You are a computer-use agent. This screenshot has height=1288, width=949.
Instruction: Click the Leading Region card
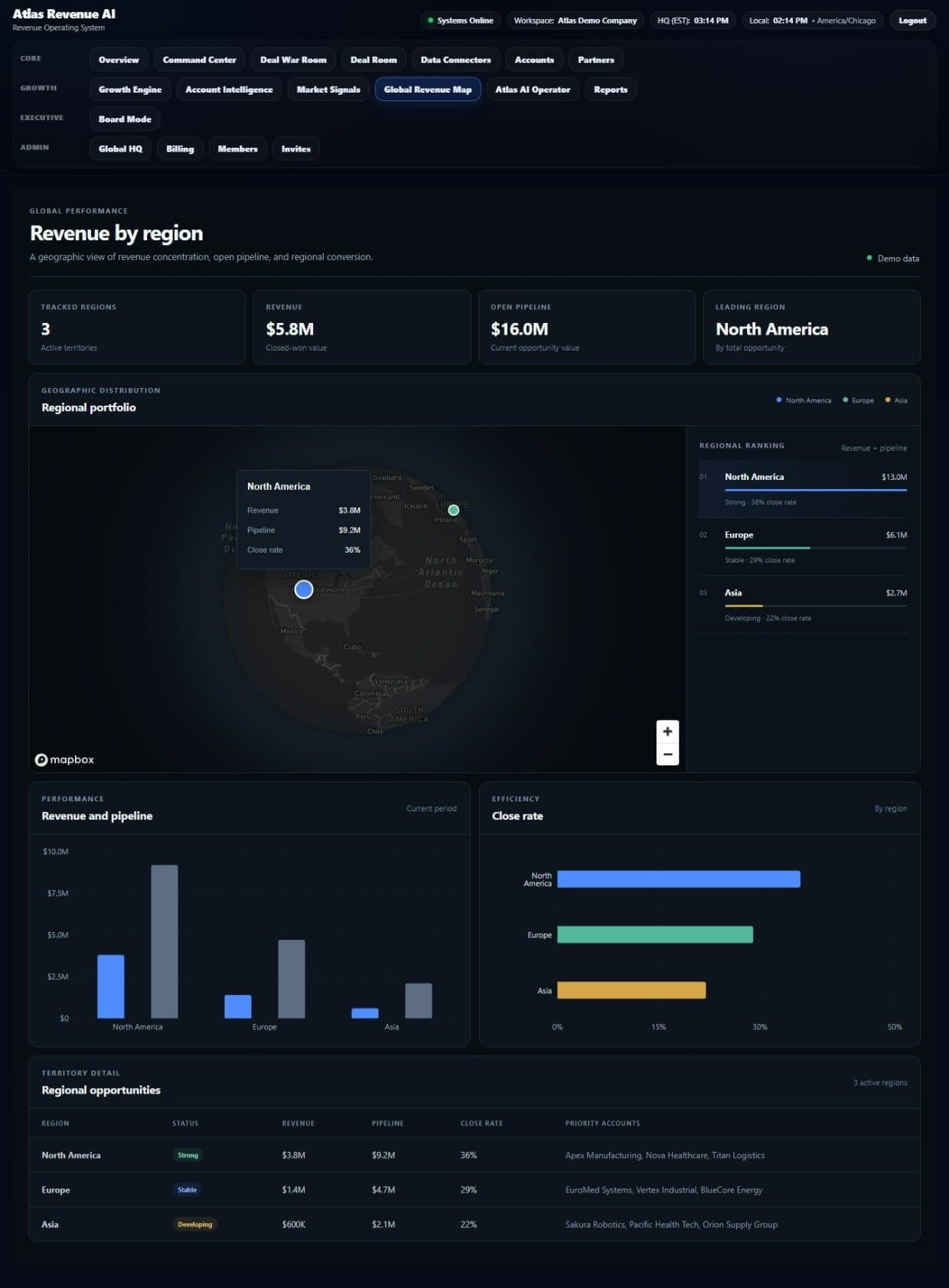[812, 327]
